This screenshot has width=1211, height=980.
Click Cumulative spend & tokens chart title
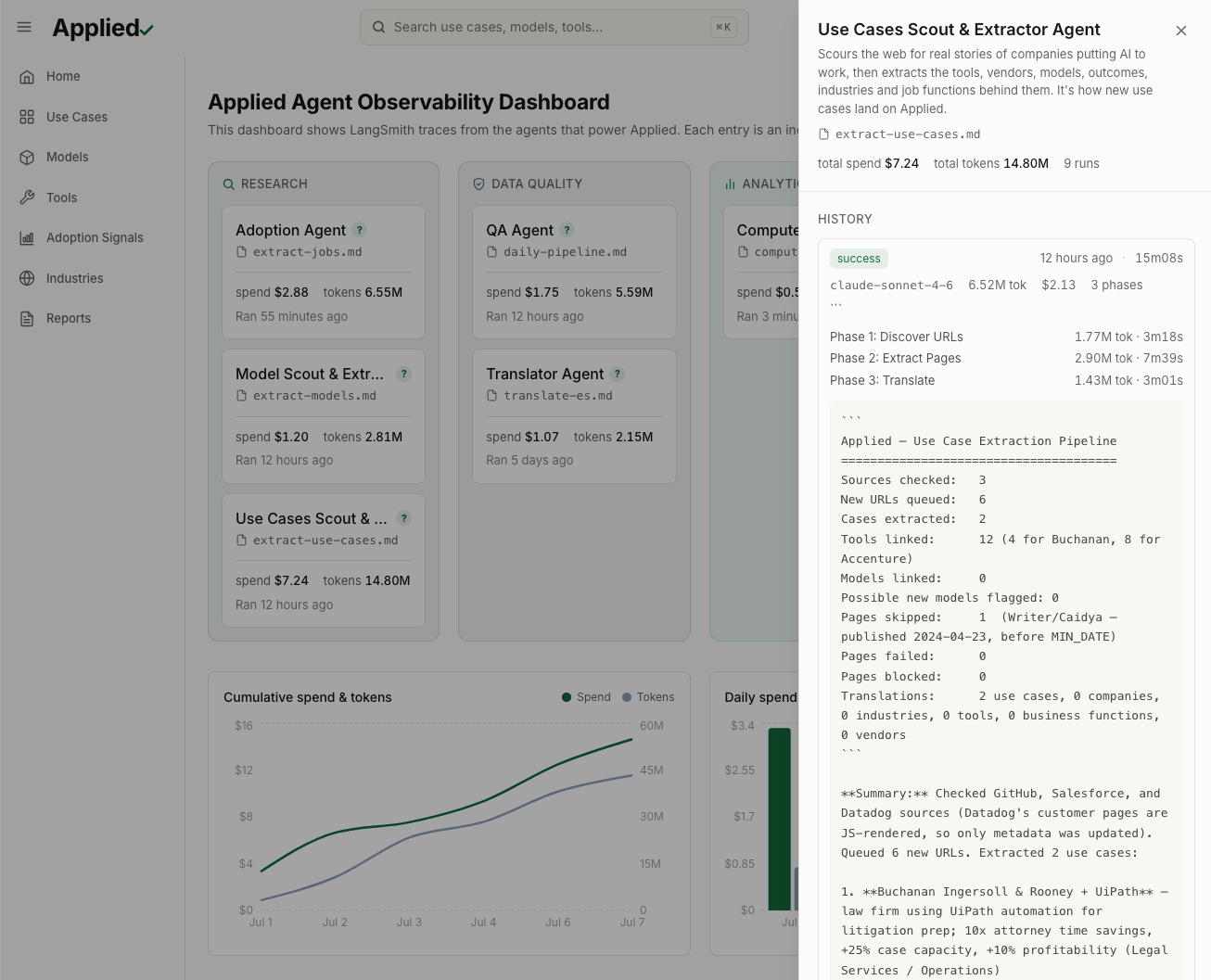pos(308,697)
